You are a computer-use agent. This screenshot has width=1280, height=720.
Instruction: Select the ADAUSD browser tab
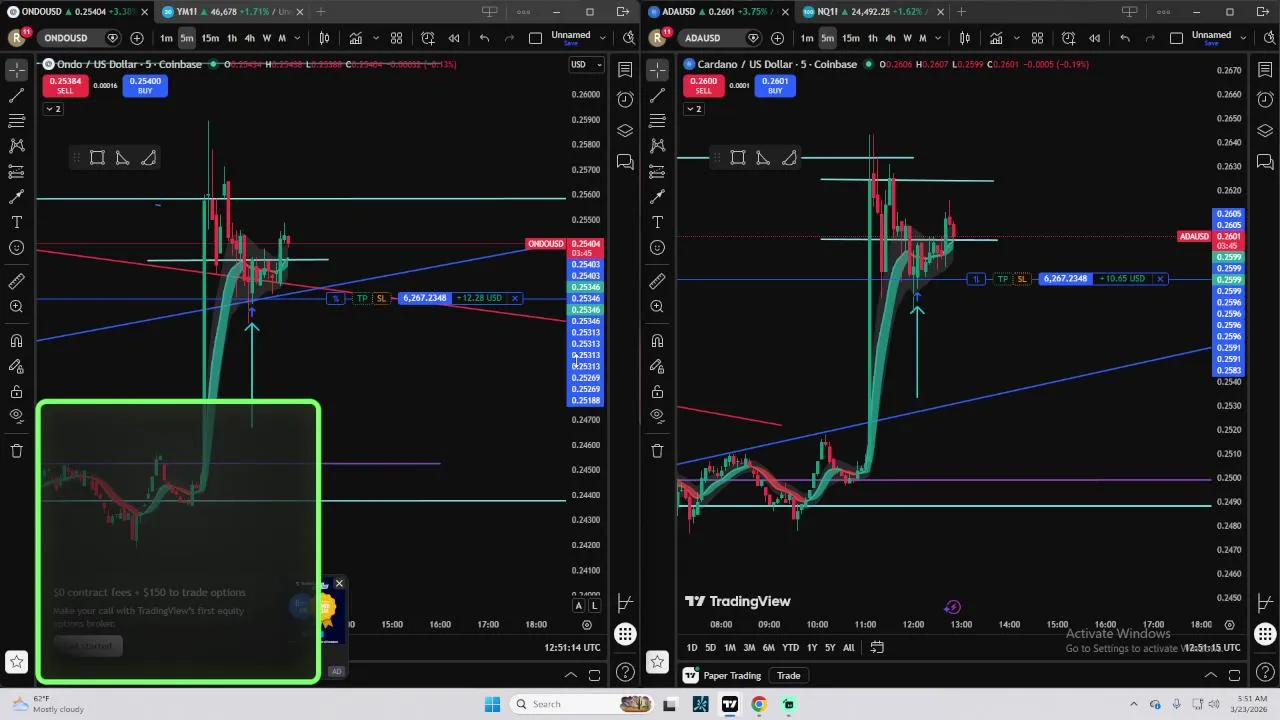pyautogui.click(x=718, y=12)
